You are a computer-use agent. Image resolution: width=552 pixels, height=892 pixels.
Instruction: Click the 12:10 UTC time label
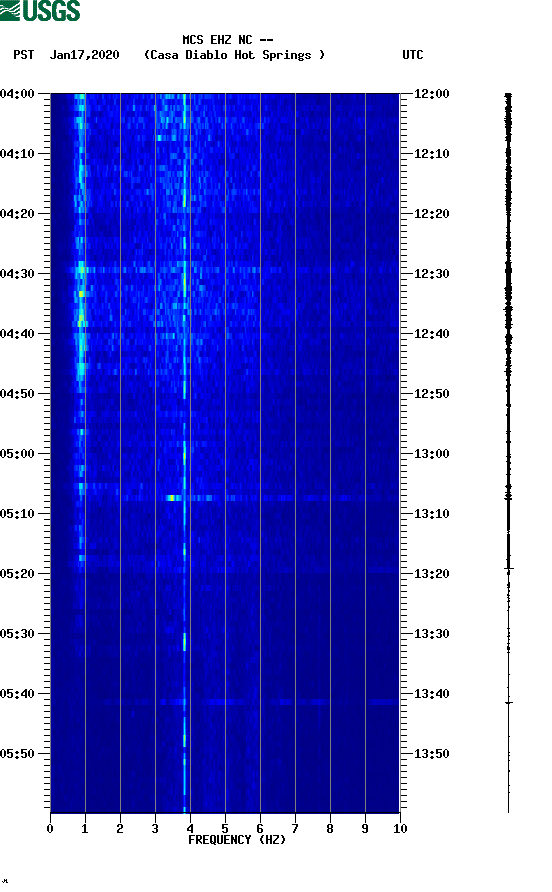pyautogui.click(x=432, y=154)
